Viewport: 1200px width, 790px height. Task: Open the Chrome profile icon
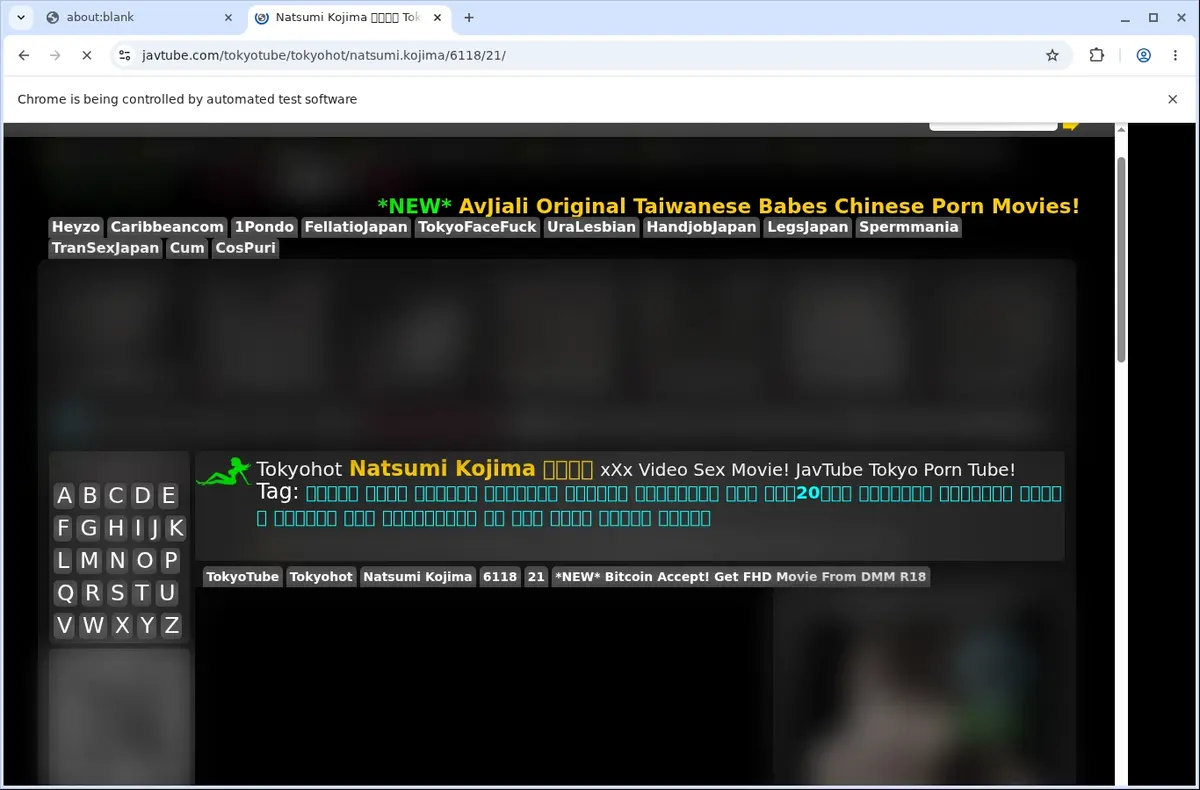point(1143,55)
